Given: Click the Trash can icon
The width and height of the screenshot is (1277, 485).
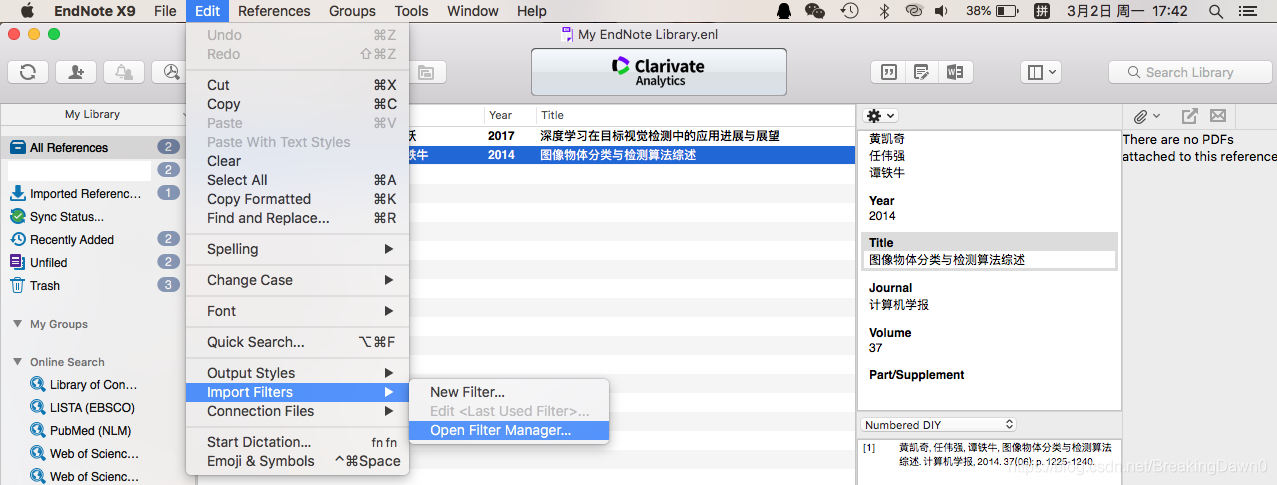Looking at the screenshot, I should point(17,285).
